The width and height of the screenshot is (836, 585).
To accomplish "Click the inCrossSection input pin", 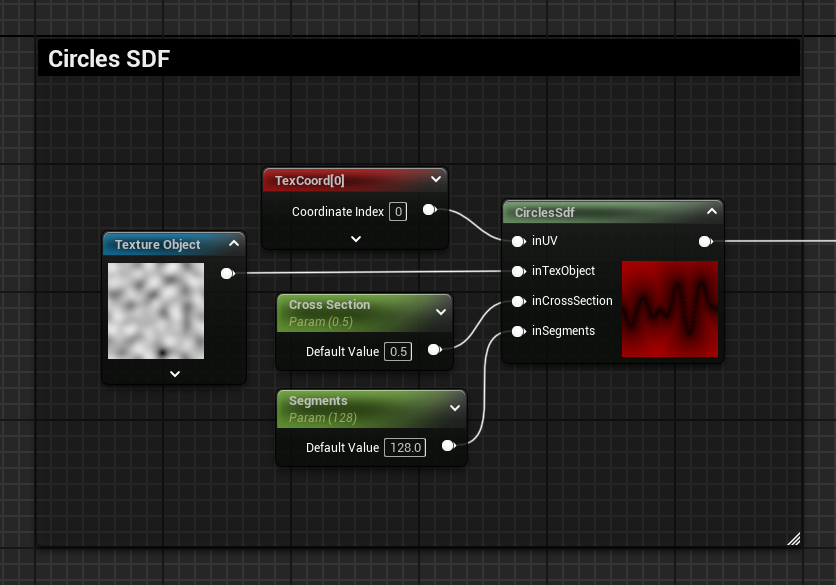I will point(518,301).
